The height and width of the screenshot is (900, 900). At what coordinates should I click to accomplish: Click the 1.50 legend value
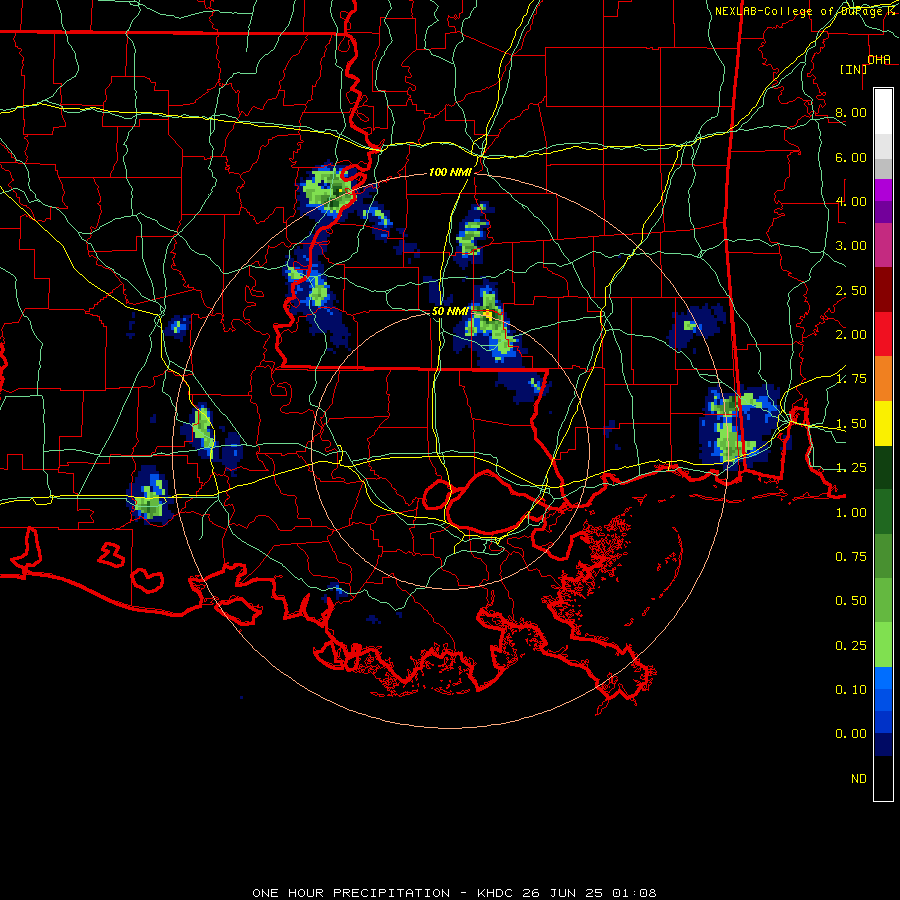point(851,424)
